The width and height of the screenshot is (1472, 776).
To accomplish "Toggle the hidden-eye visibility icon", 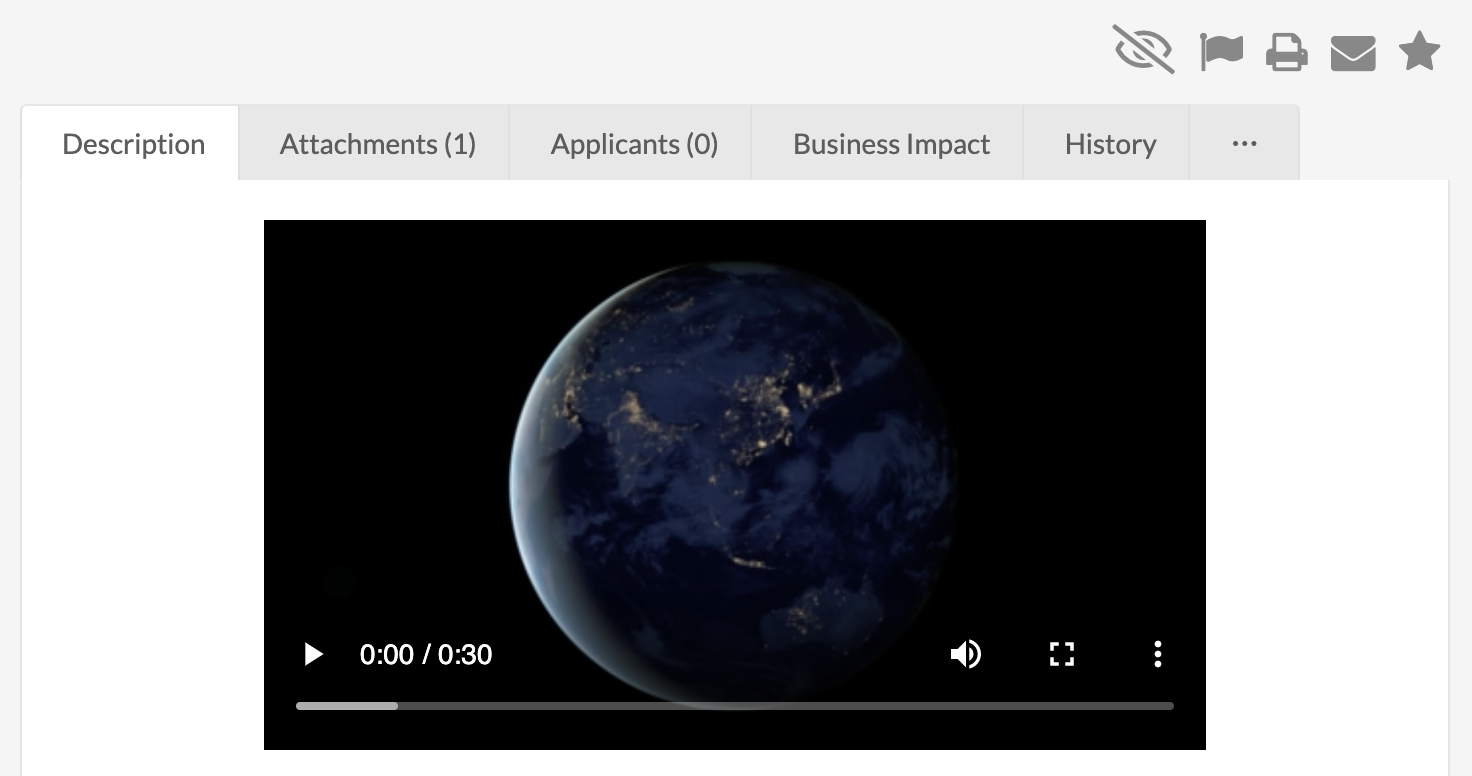I will point(1144,50).
